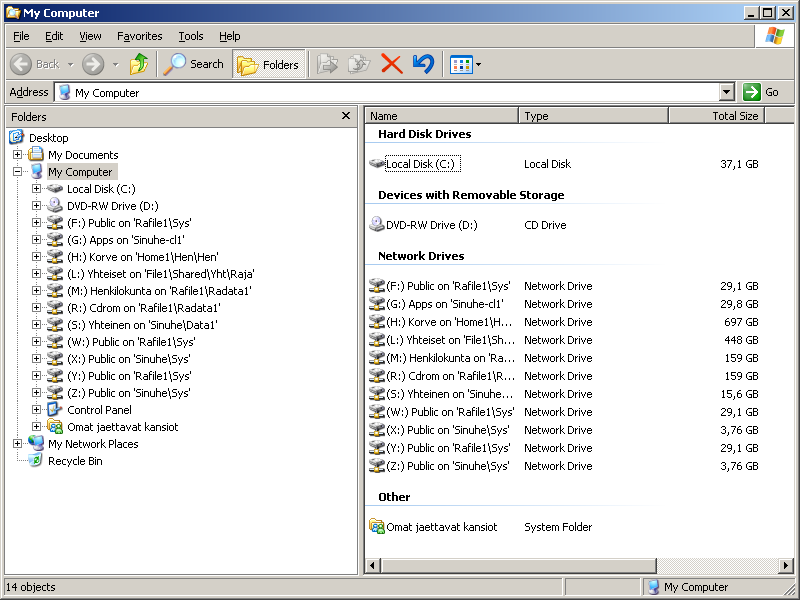Click Local Disk (C:) drive icon in list

[377, 164]
